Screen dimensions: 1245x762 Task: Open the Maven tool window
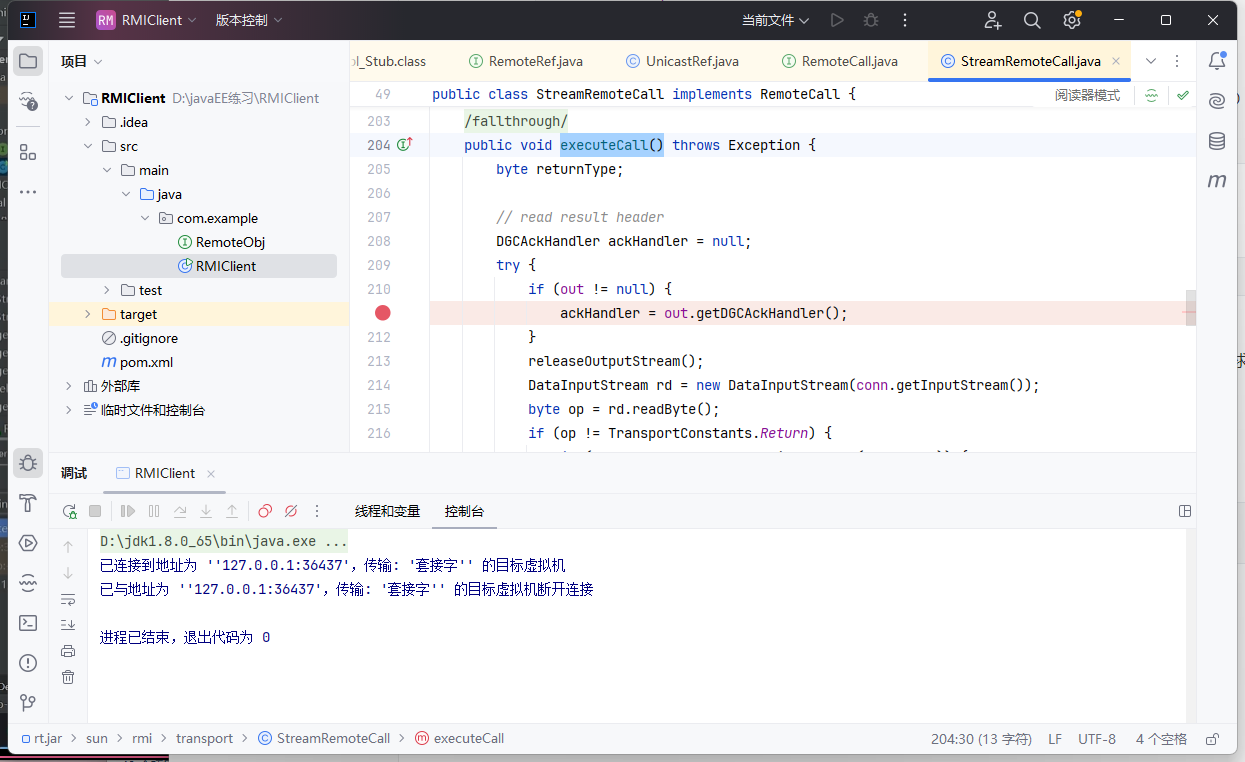(x=1217, y=181)
